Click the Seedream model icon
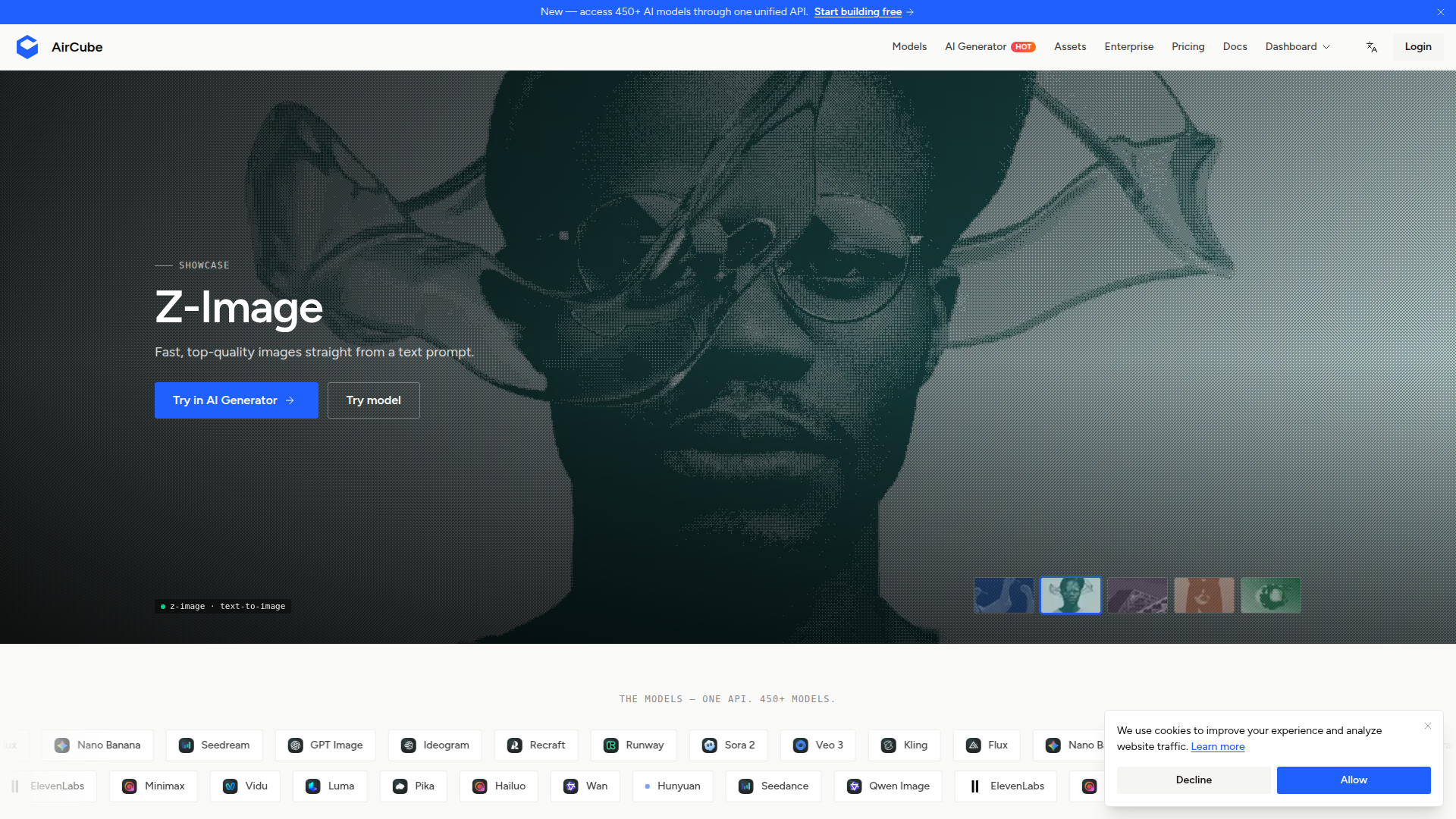 click(186, 745)
